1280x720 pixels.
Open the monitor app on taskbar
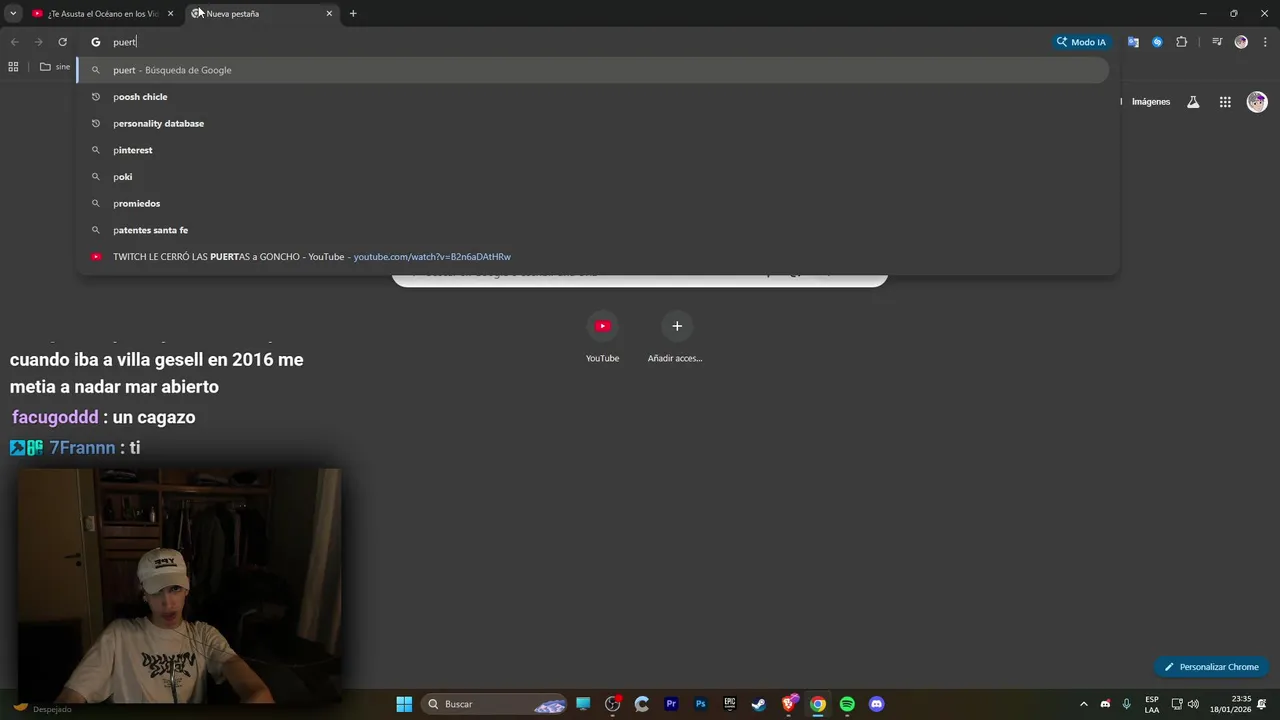(x=583, y=704)
